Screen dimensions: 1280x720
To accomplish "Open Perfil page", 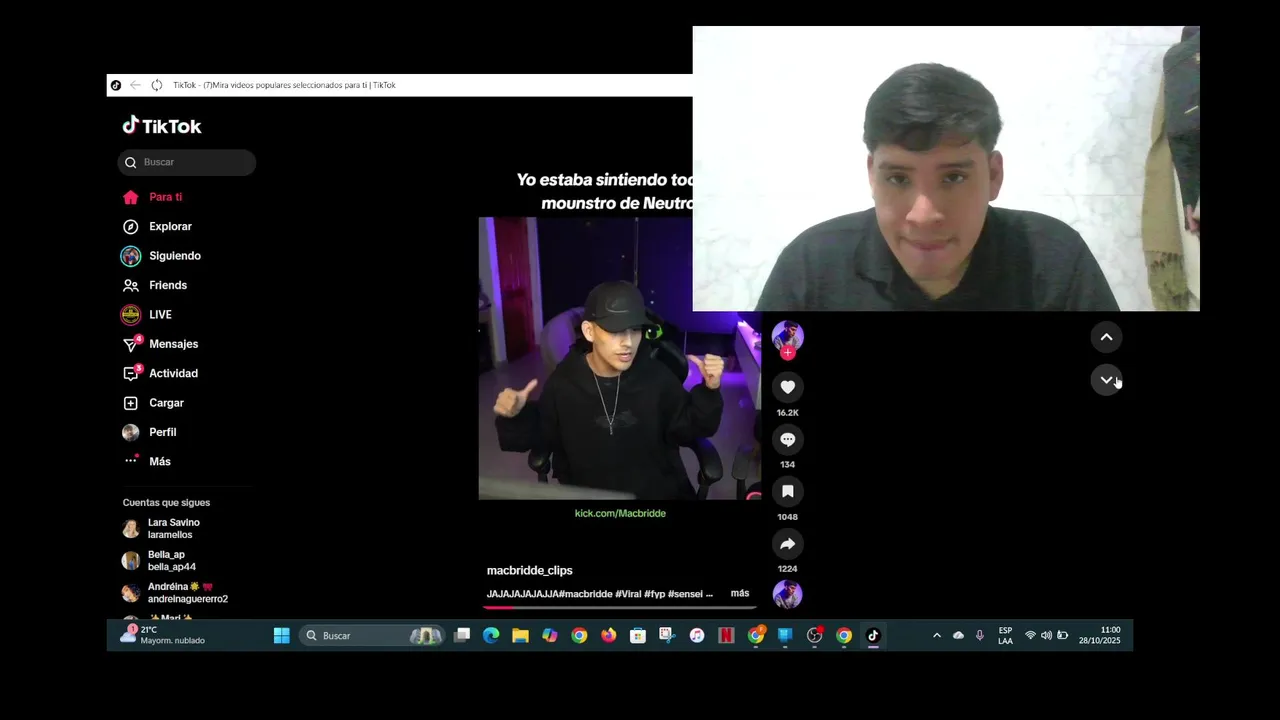I will point(150,432).
